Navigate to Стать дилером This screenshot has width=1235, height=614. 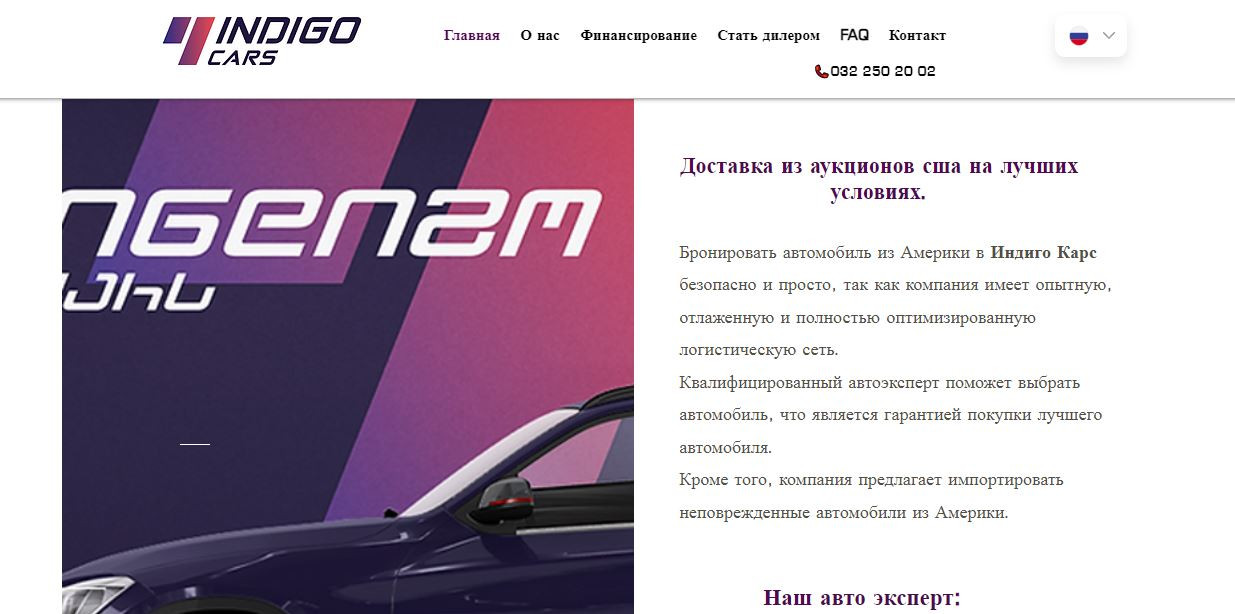pyautogui.click(x=768, y=36)
